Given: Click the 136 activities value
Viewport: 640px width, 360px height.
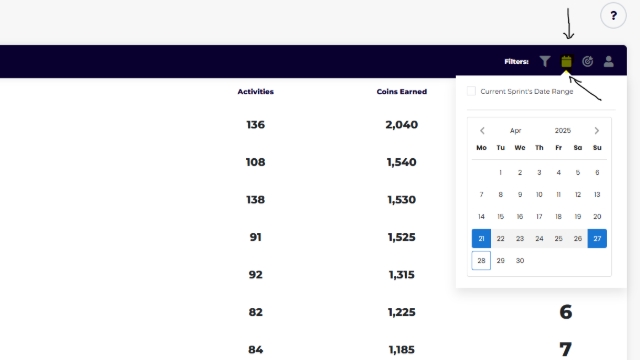Looking at the screenshot, I should point(256,124).
